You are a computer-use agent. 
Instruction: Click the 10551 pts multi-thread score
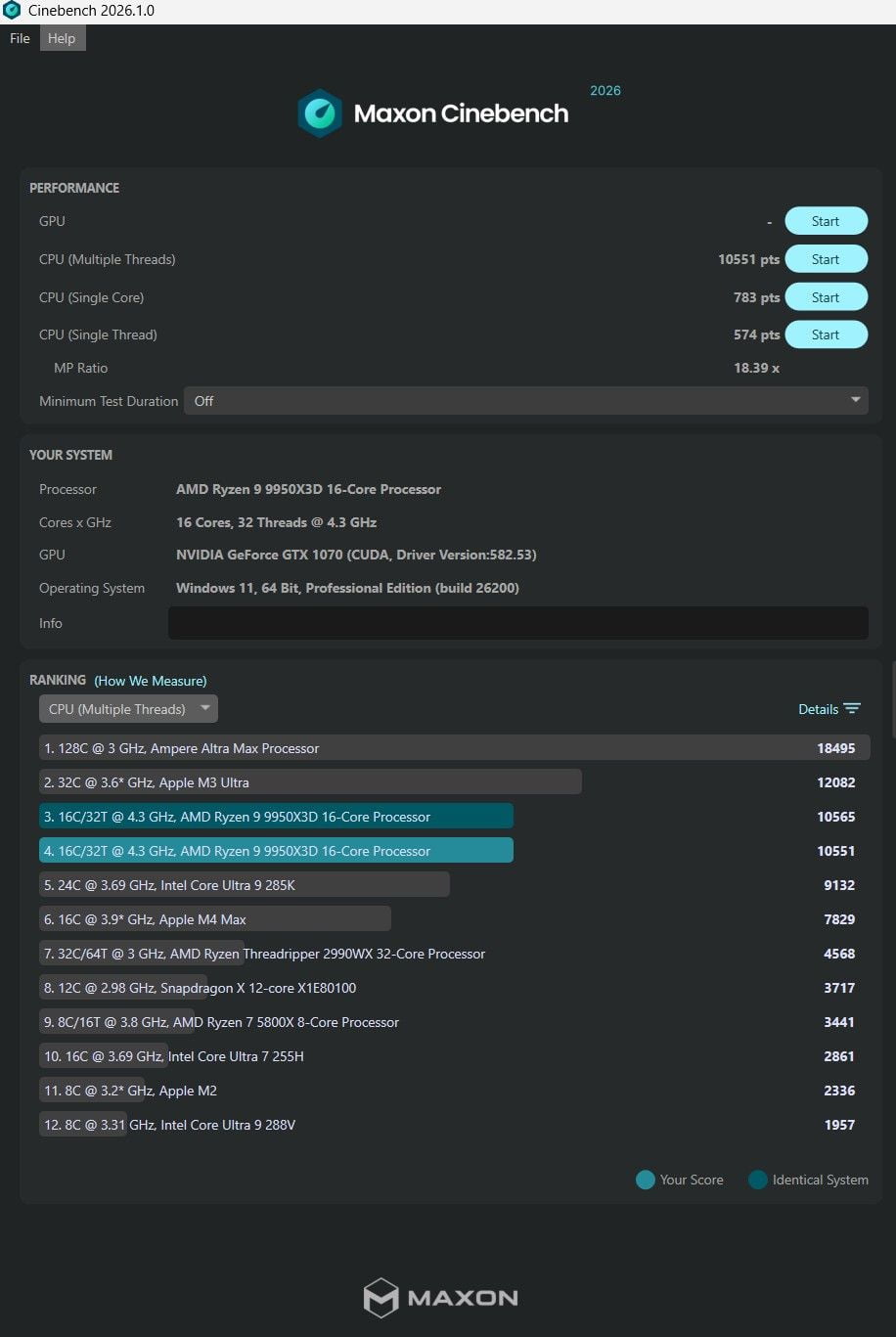pyautogui.click(x=748, y=259)
